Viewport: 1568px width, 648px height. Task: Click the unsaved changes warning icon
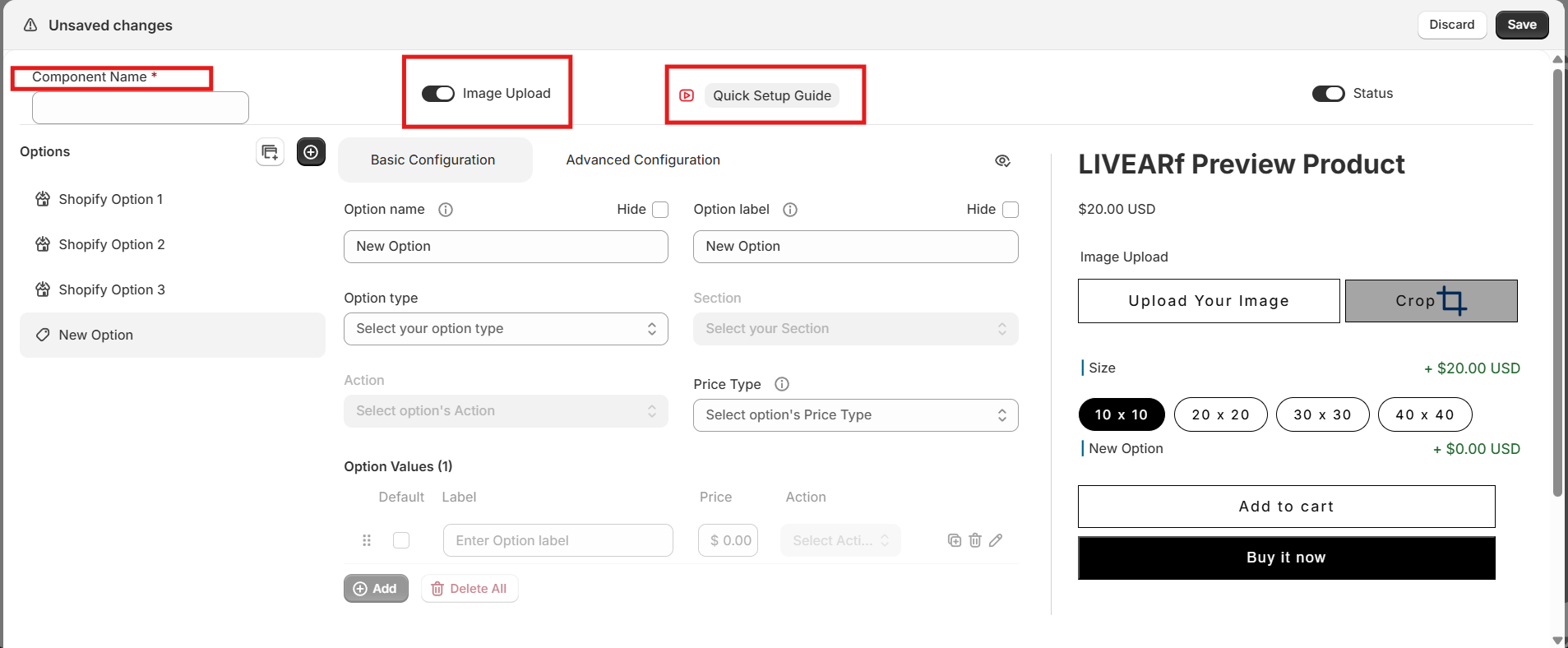point(30,25)
